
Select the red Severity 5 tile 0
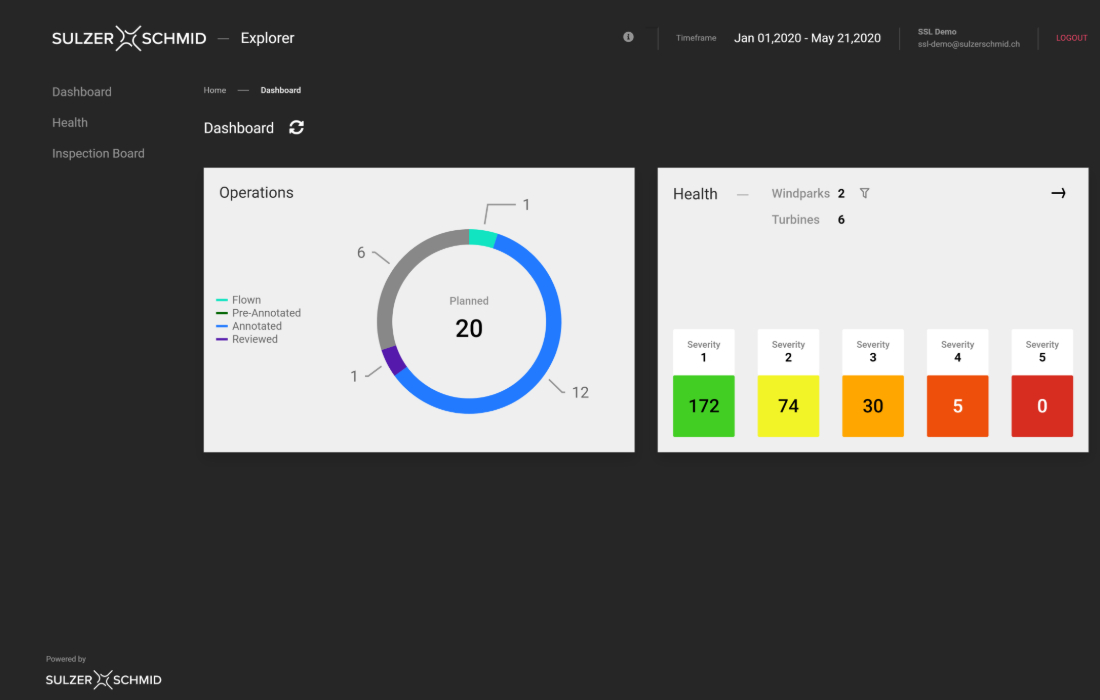[x=1042, y=406]
